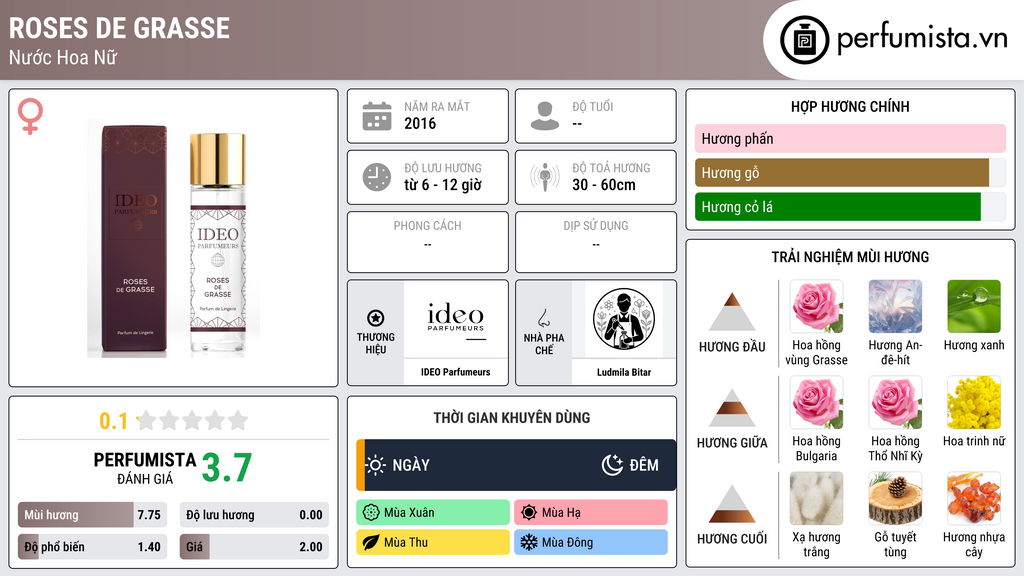Click the star badge icon above Thương hiệu
This screenshot has height=576, width=1024.
376,318
